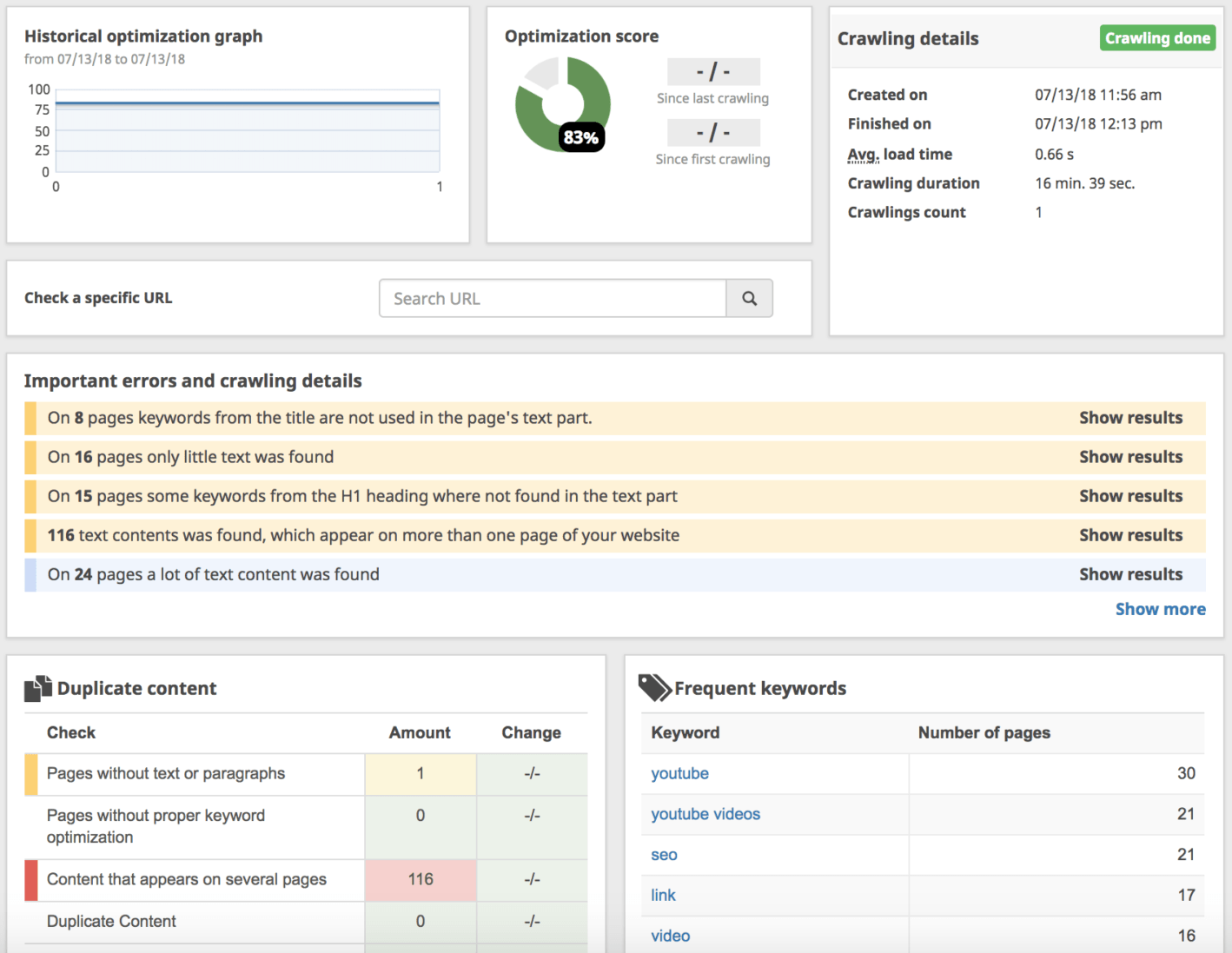Show results for 24 pages lot of text
Screen dimensions: 1232x953
pos(1129,574)
